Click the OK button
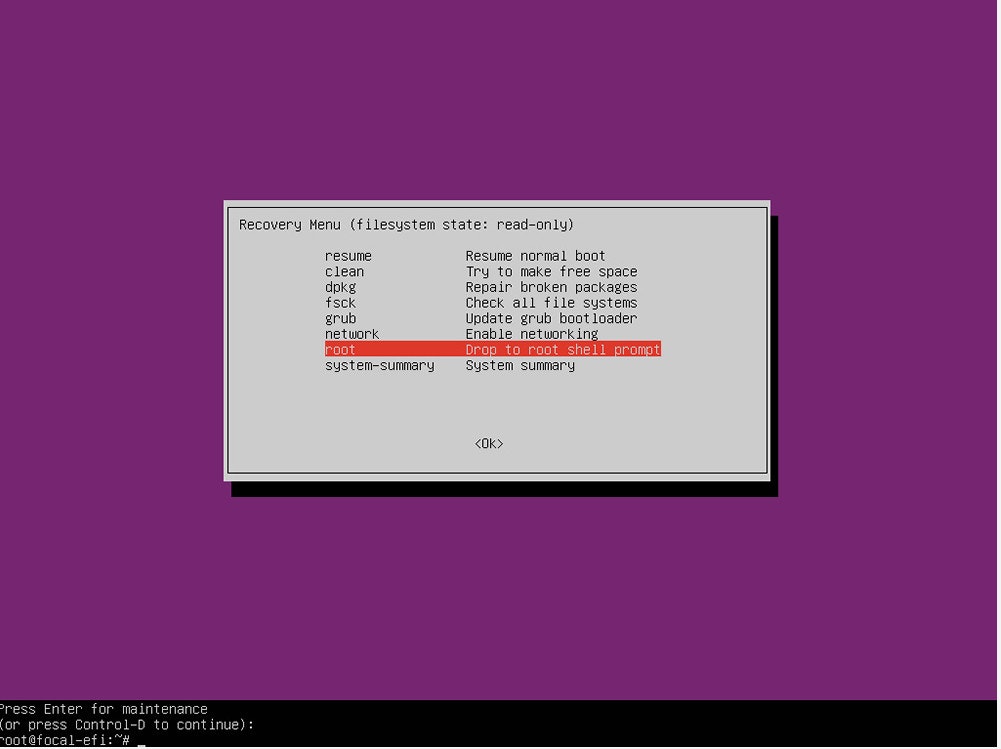This screenshot has height=749, width=1001. click(x=488, y=443)
